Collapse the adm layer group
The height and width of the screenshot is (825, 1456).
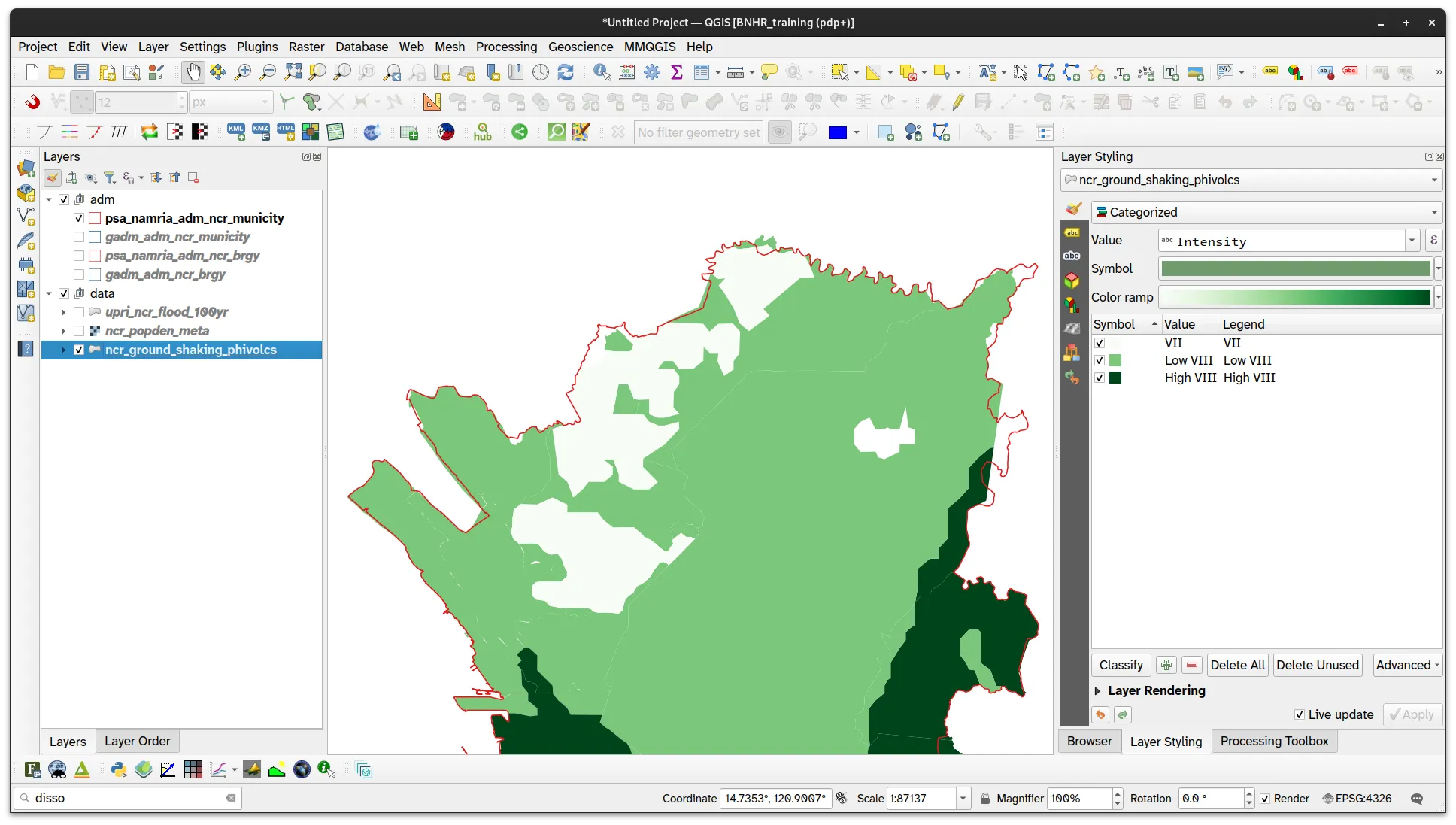[49, 199]
